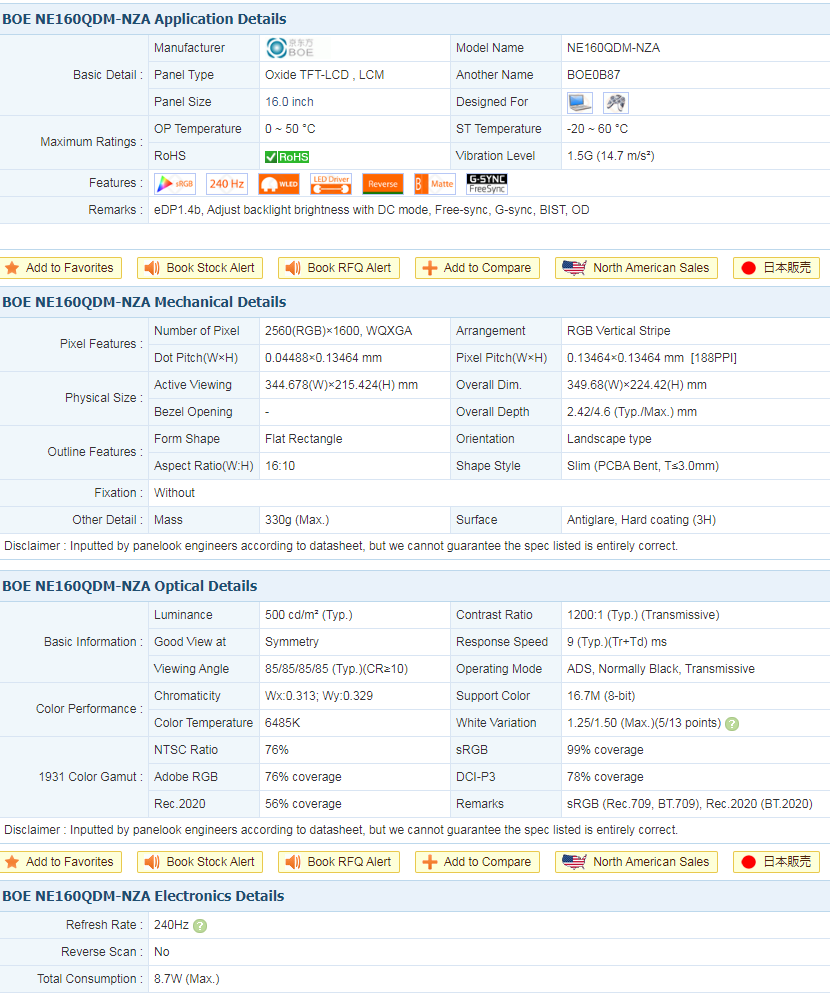Click the sRGB value 99% coverage
830x997 pixels.
[605, 750]
